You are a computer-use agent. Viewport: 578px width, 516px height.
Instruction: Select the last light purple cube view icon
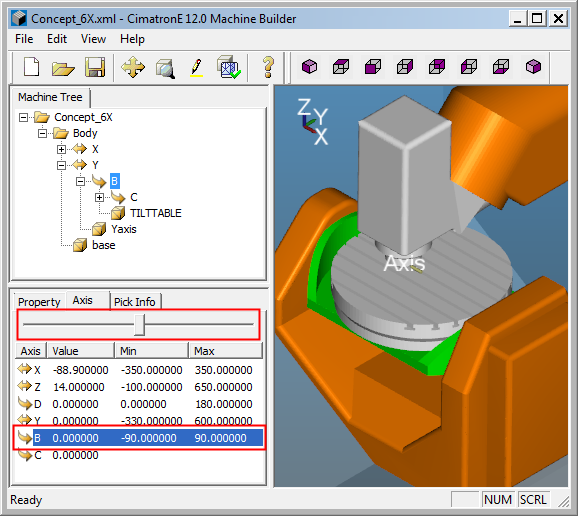pyautogui.click(x=533, y=67)
